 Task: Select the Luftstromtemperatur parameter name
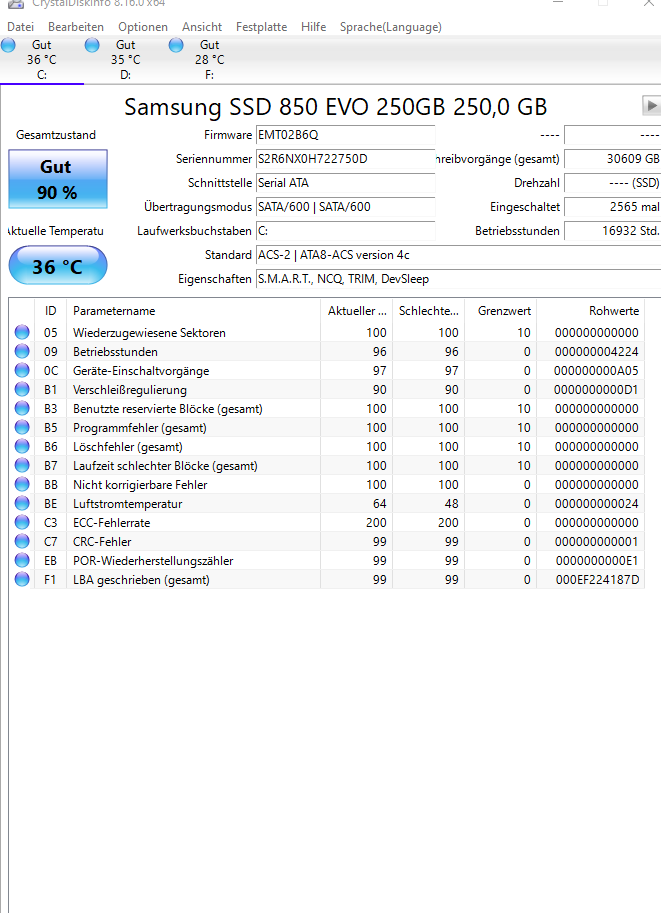[x=128, y=504]
